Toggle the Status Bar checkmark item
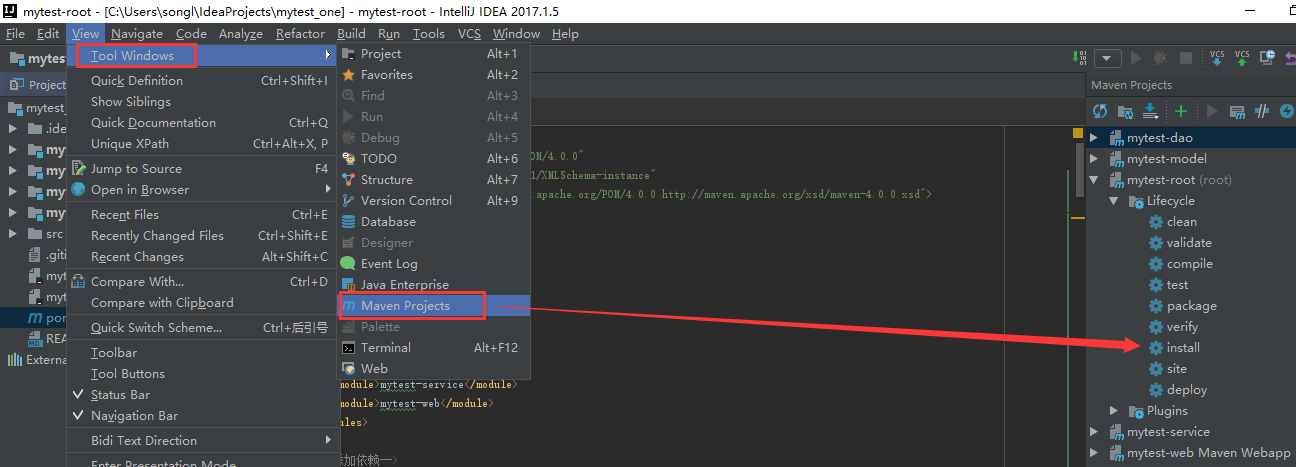 (201, 395)
